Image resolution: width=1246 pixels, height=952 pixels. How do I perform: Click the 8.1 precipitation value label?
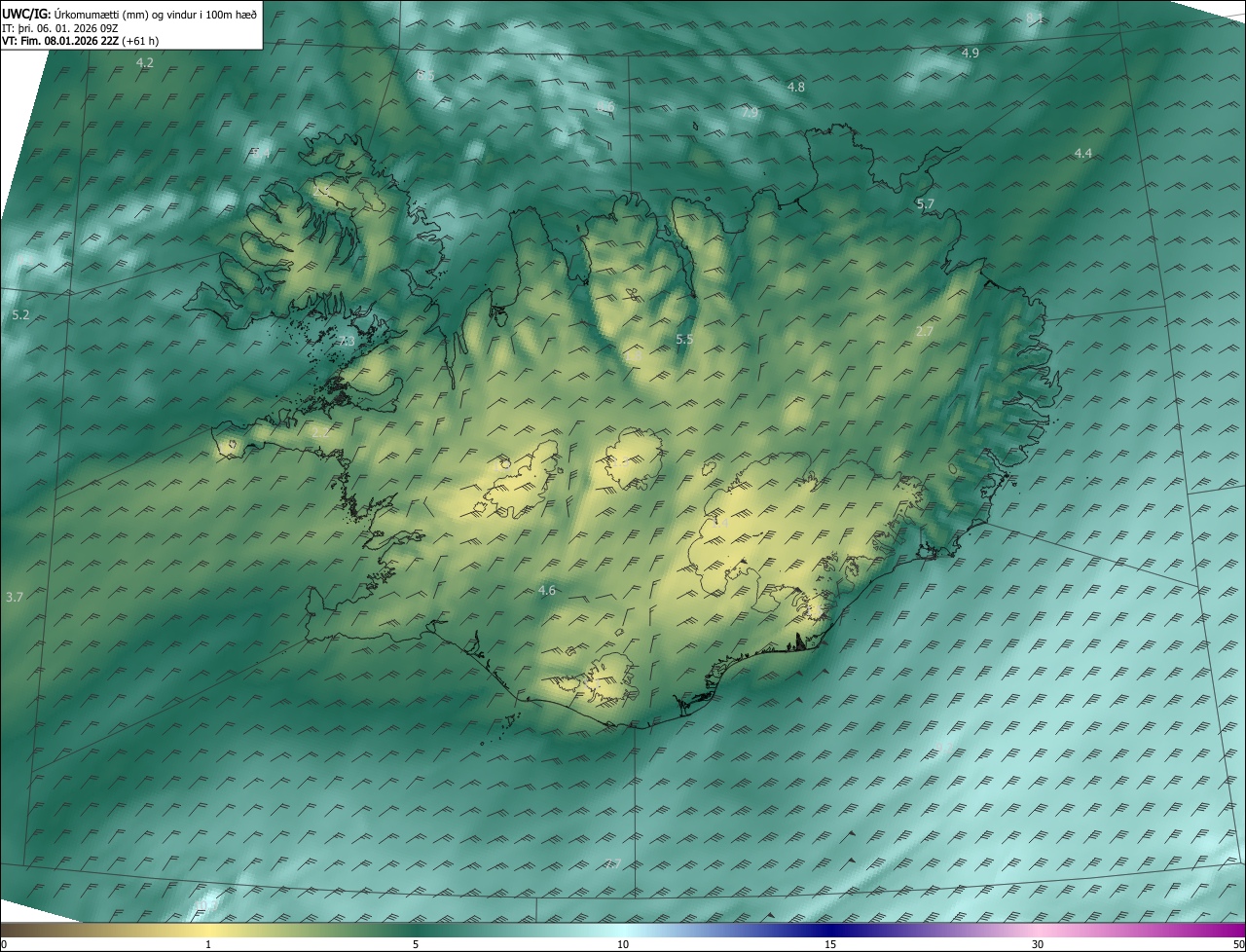pyautogui.click(x=1035, y=18)
